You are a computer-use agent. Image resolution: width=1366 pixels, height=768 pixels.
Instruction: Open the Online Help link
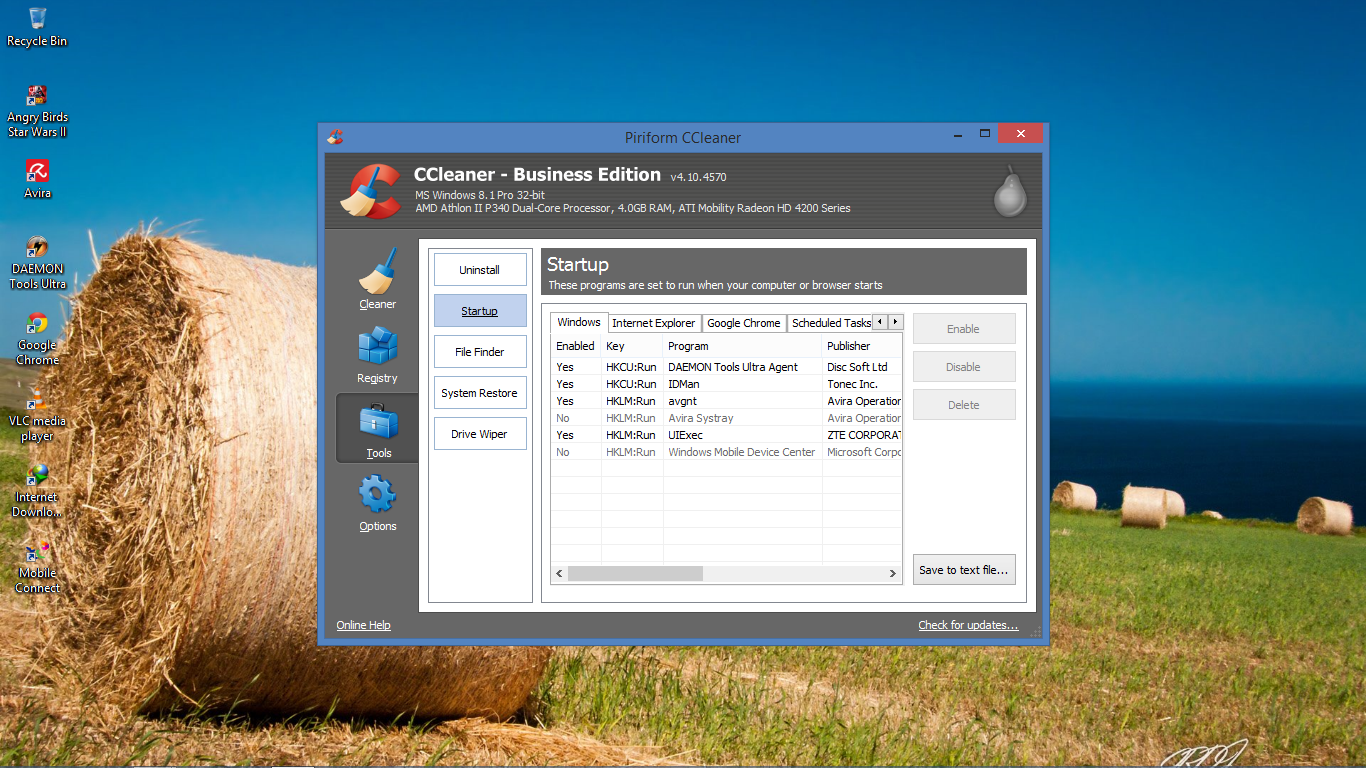tap(363, 625)
